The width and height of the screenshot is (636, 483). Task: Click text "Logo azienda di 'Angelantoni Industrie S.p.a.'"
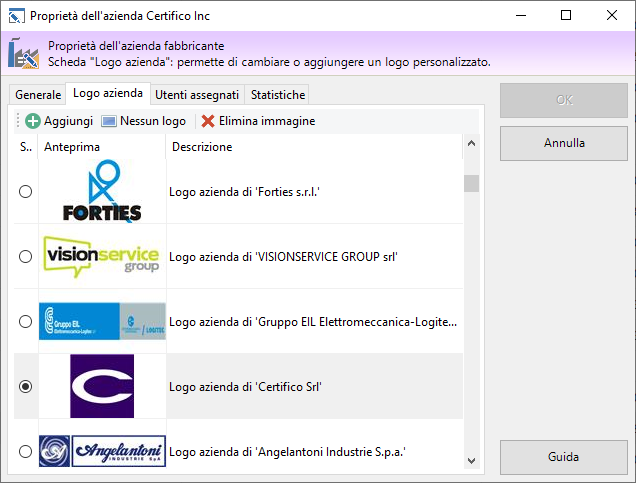pyautogui.click(x=287, y=452)
